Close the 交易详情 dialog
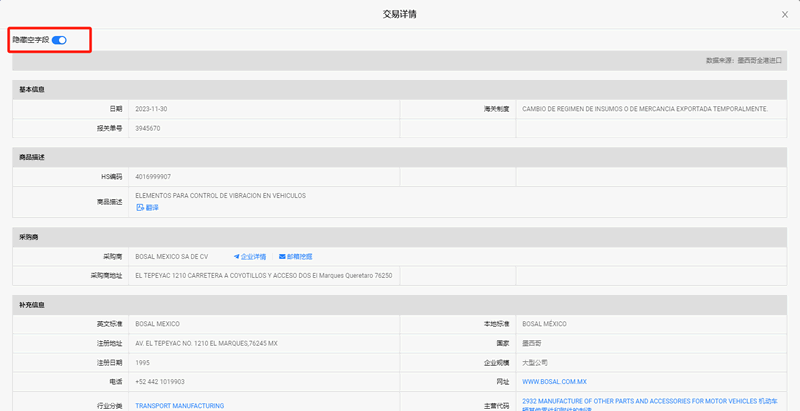Image resolution: width=800 pixels, height=411 pixels. [785, 15]
